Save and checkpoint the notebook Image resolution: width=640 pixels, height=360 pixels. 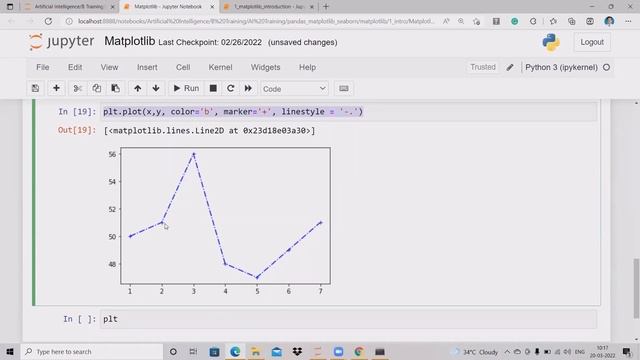36,89
